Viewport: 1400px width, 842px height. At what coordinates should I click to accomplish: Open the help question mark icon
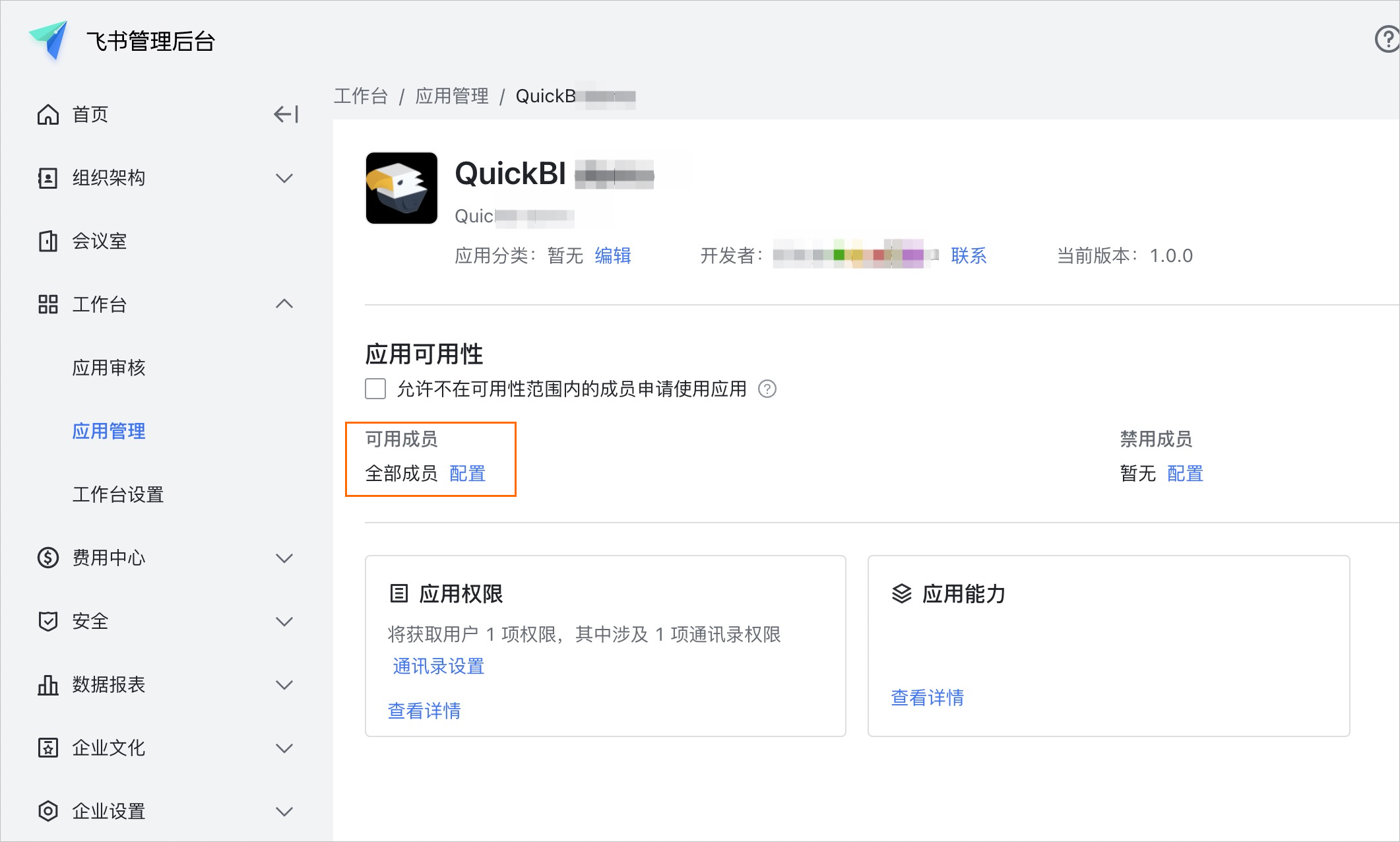click(x=1387, y=40)
